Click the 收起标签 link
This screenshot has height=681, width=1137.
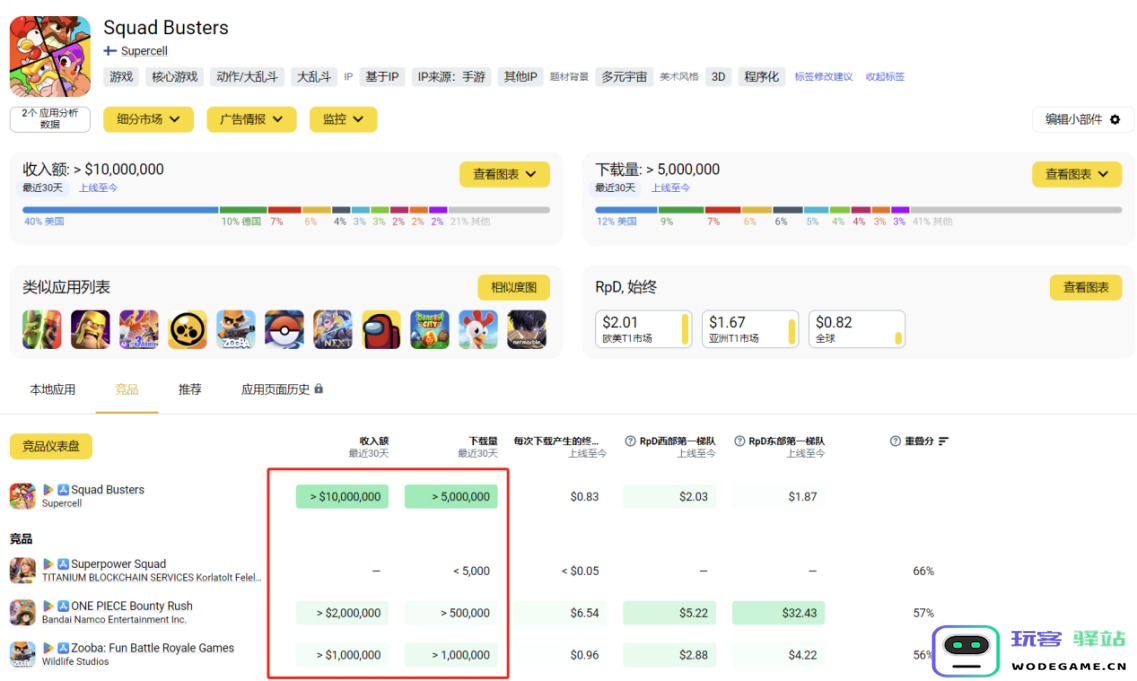click(885, 76)
